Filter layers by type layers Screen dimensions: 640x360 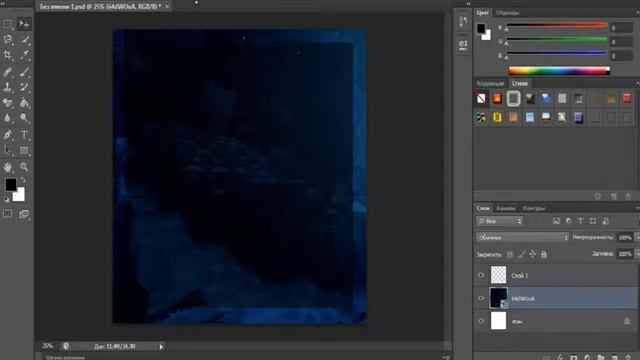coord(580,221)
